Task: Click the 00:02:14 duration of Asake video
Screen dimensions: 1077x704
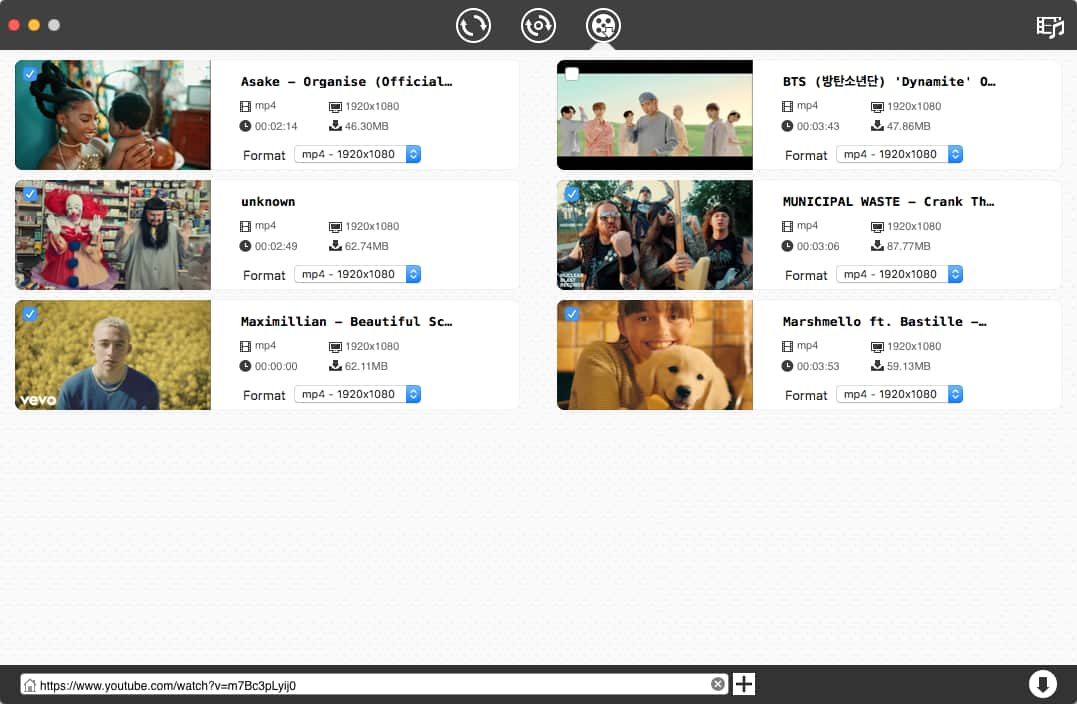Action: tap(276, 126)
